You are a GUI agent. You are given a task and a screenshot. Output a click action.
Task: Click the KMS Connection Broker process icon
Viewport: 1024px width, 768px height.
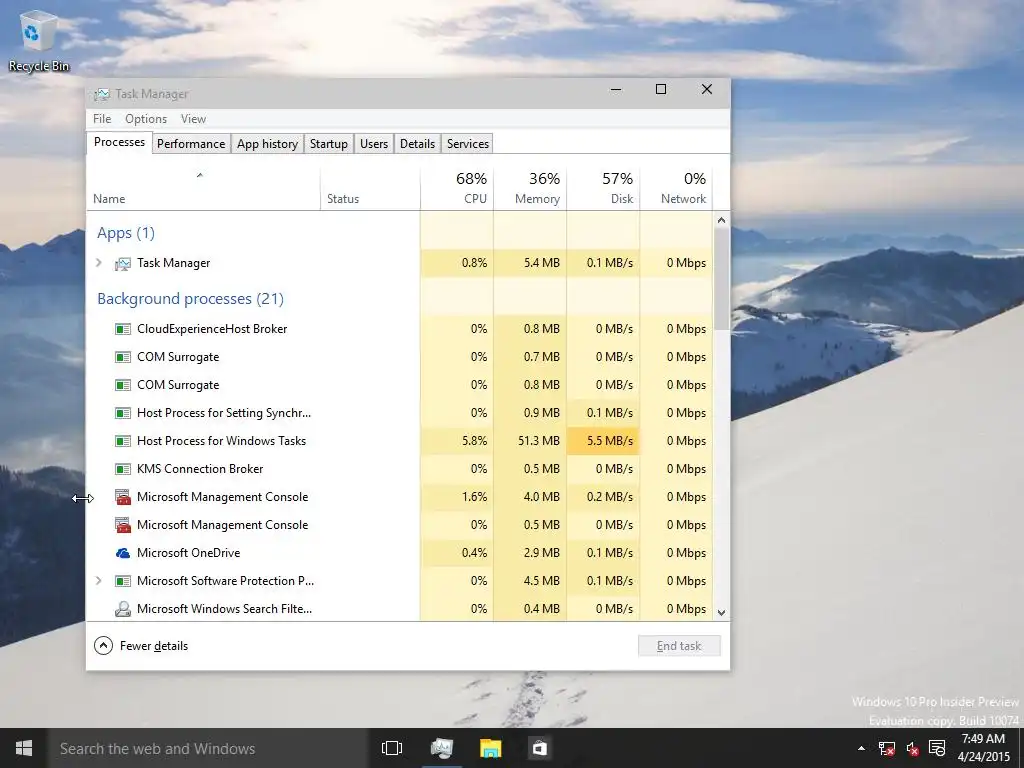tap(123, 470)
